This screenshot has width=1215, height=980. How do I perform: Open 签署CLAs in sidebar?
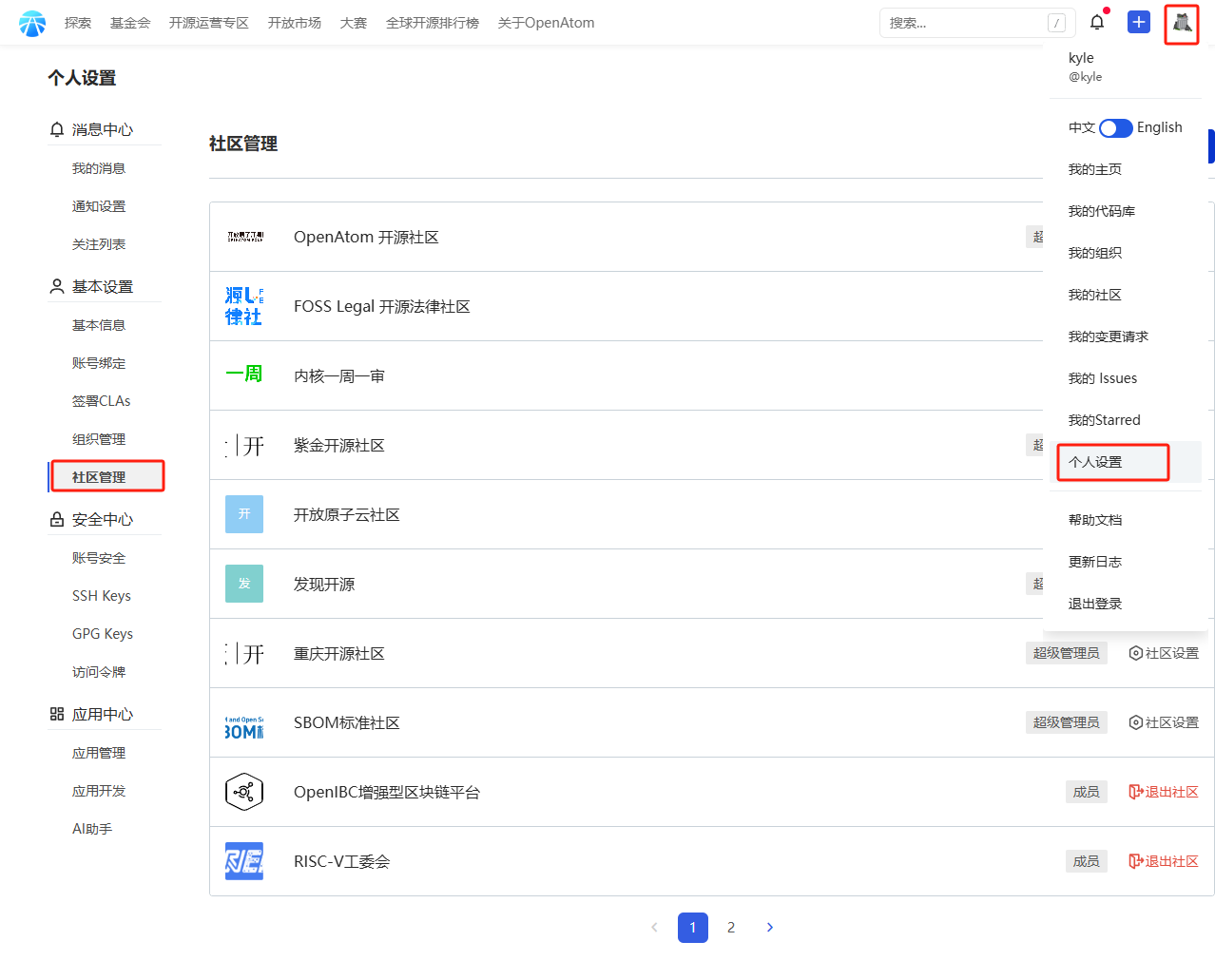[x=102, y=401]
